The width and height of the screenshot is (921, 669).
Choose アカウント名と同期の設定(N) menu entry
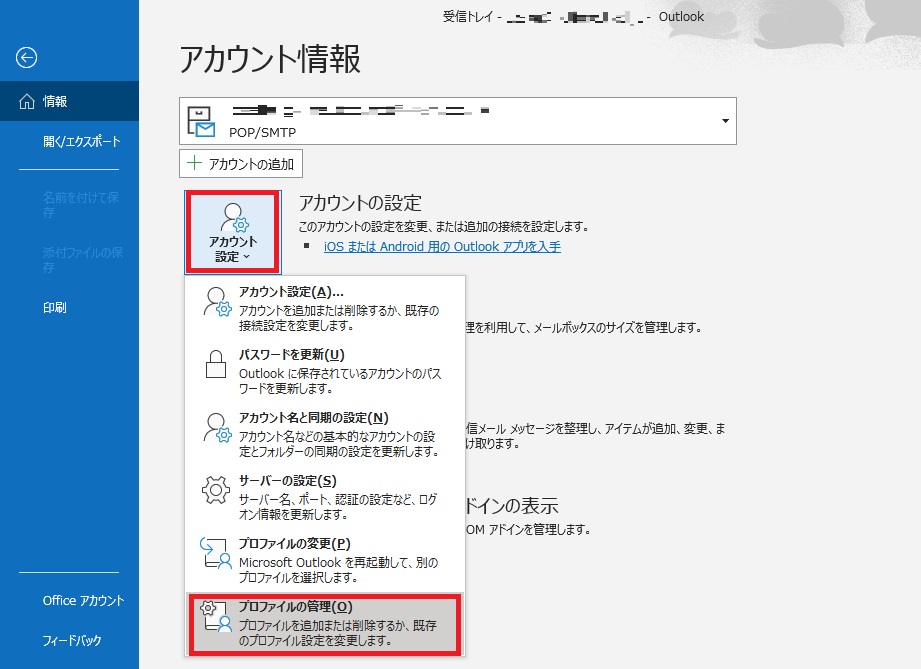pyautogui.click(x=325, y=433)
